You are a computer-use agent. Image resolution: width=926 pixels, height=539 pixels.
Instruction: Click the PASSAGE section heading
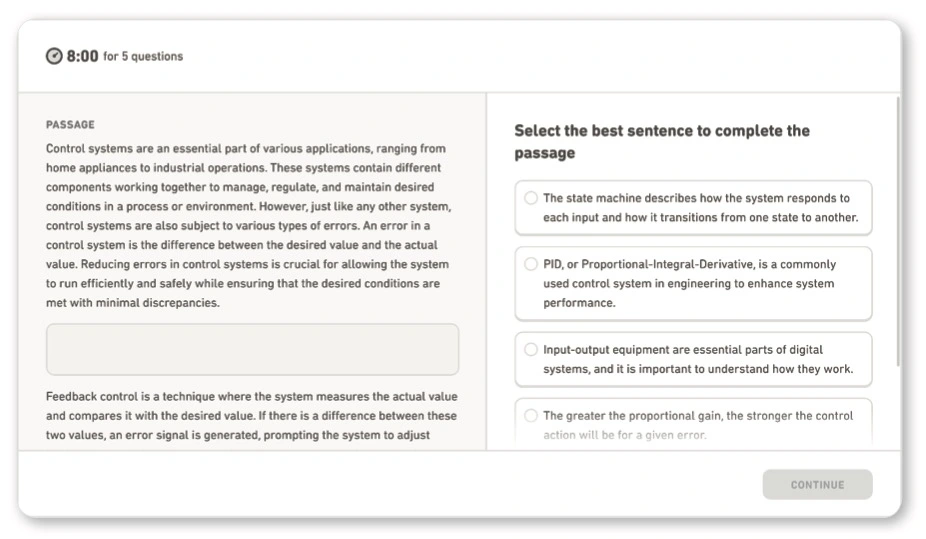(x=70, y=125)
